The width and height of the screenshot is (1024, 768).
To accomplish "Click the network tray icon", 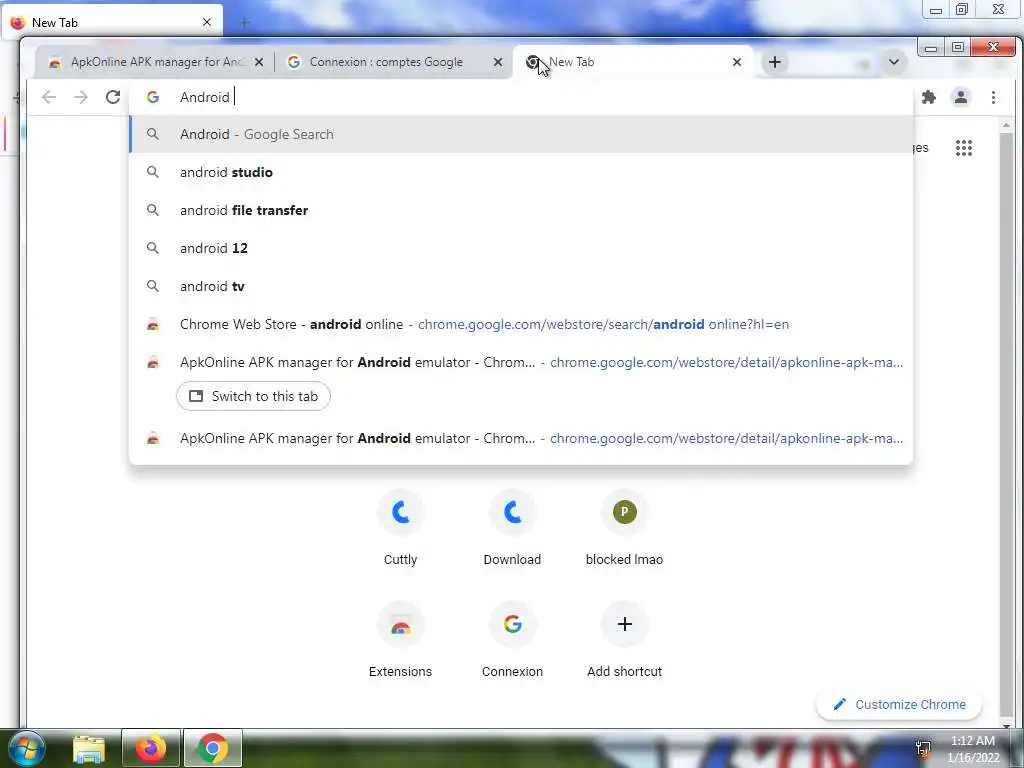I will 923,749.
